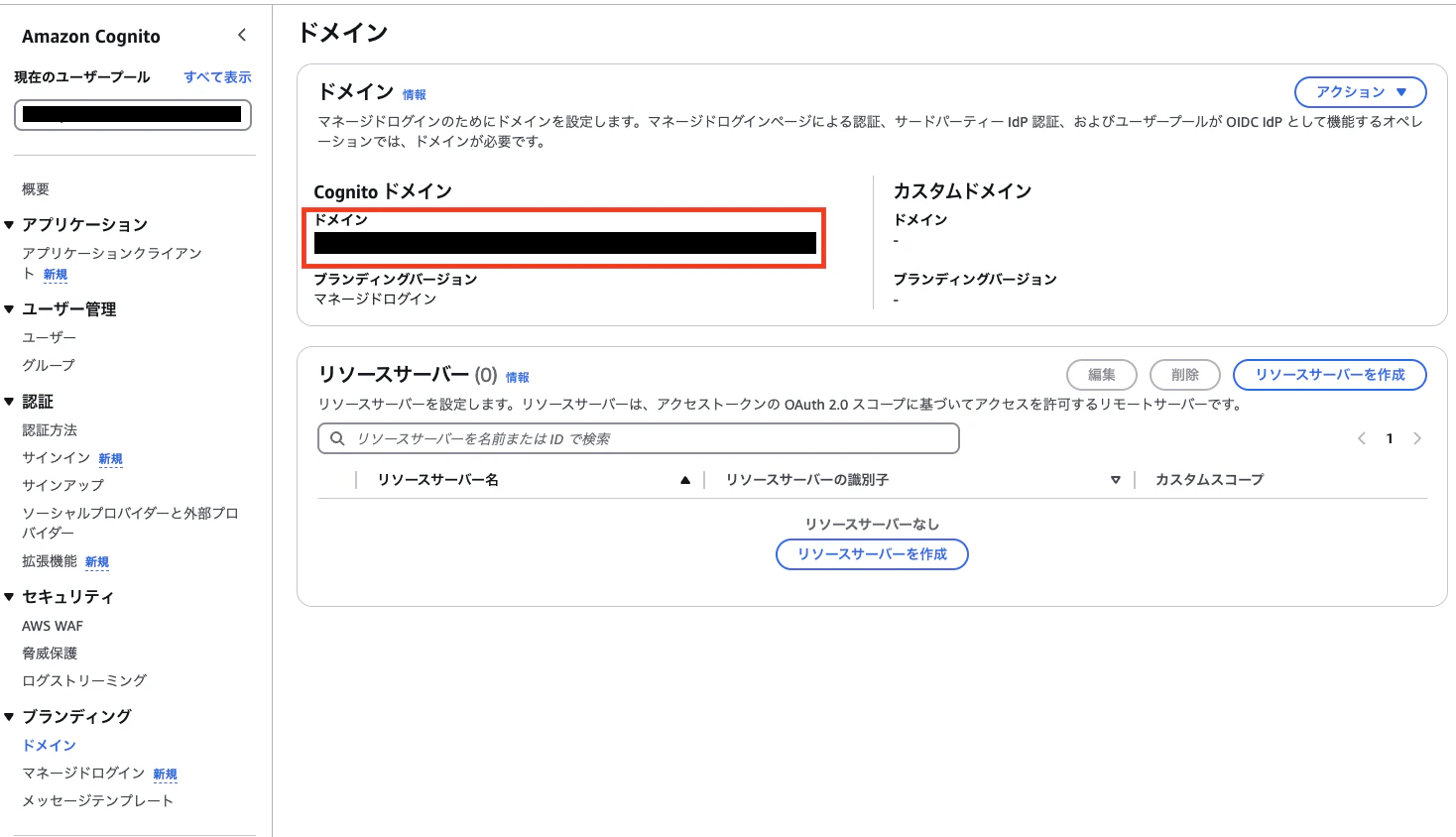Sort ascending by リソースサーバー名 column

click(x=684, y=480)
